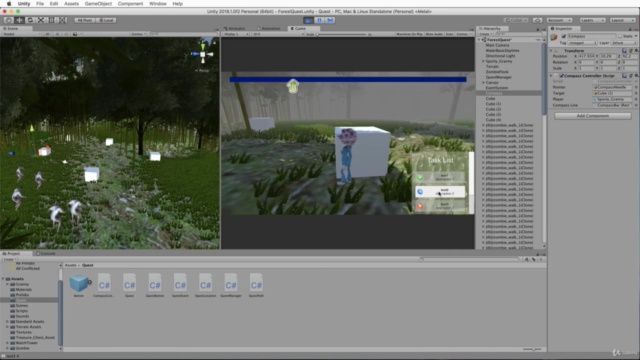The width and height of the screenshot is (640, 360).
Task: Open the Layer dropdown in Inspector
Action: click(624, 43)
